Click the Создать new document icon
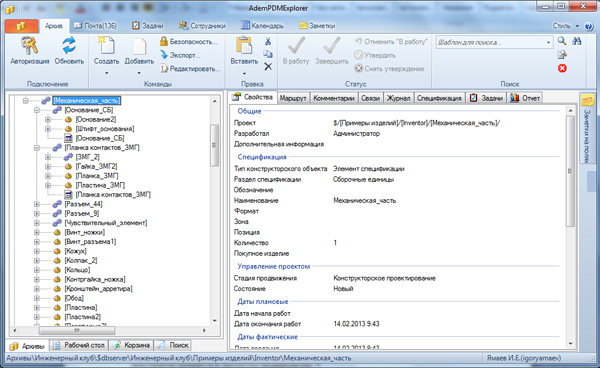Image resolution: width=600 pixels, height=368 pixels. [x=106, y=46]
